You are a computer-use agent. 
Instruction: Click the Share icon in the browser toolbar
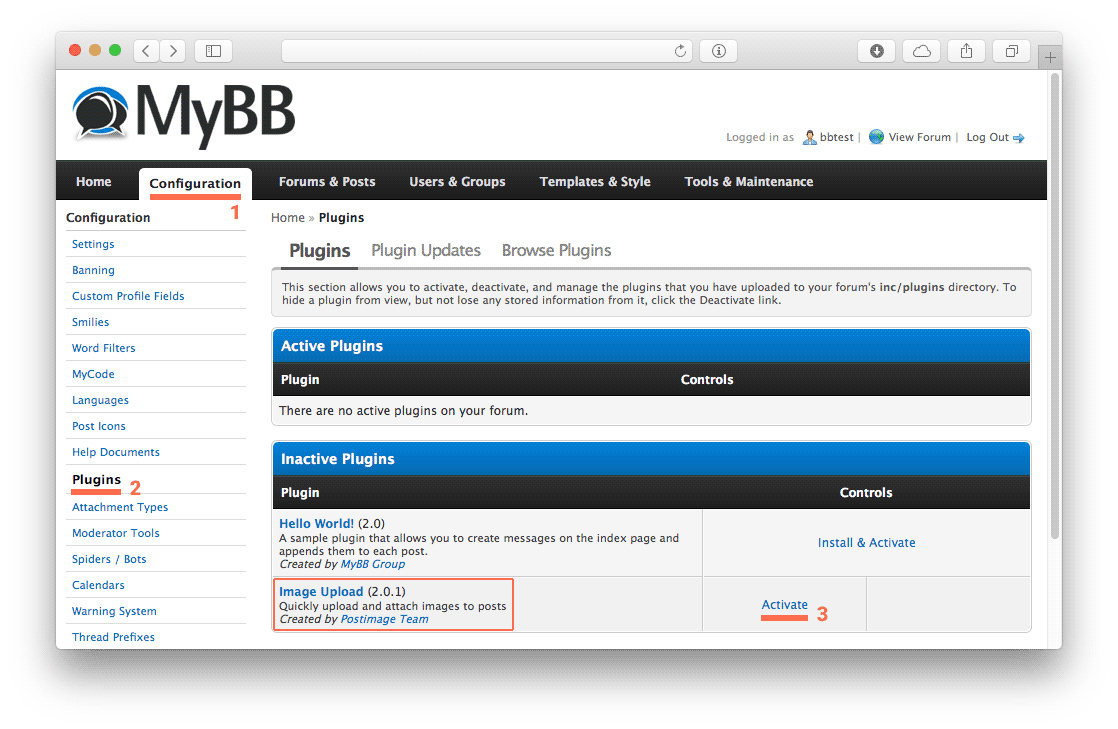pyautogui.click(x=966, y=50)
